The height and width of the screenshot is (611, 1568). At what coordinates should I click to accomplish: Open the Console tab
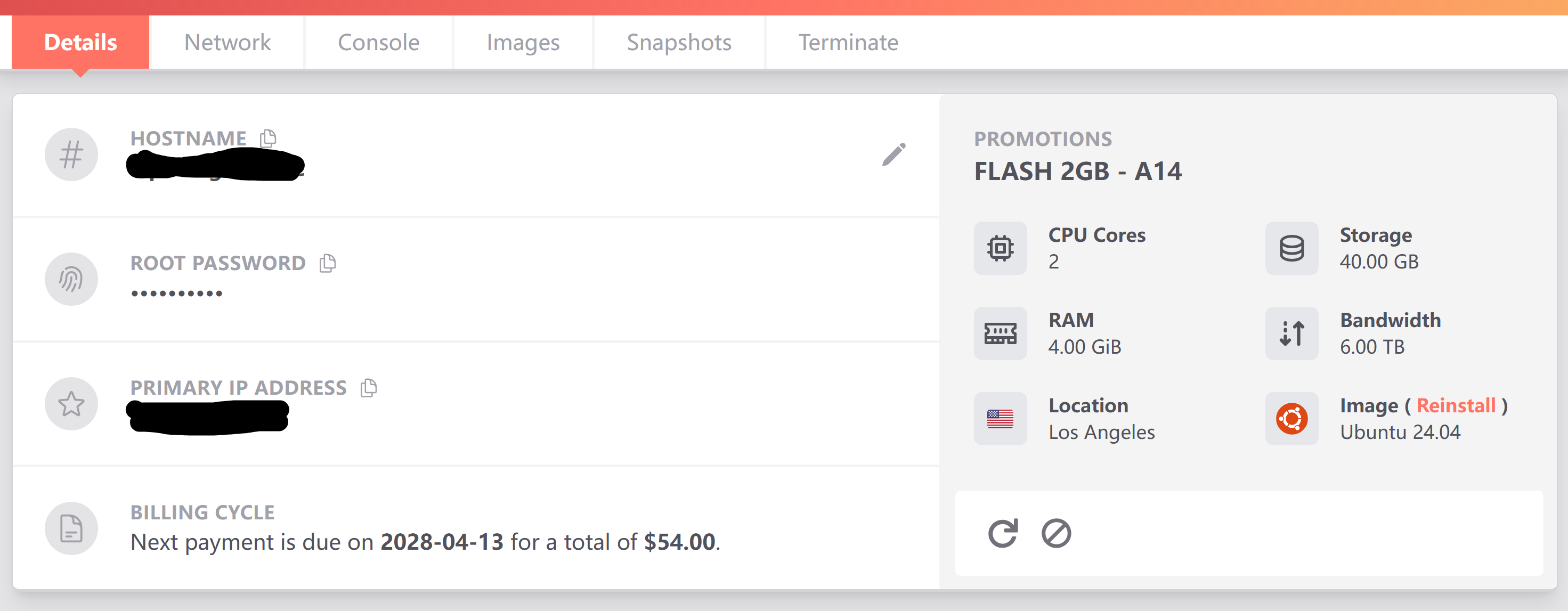click(x=379, y=42)
